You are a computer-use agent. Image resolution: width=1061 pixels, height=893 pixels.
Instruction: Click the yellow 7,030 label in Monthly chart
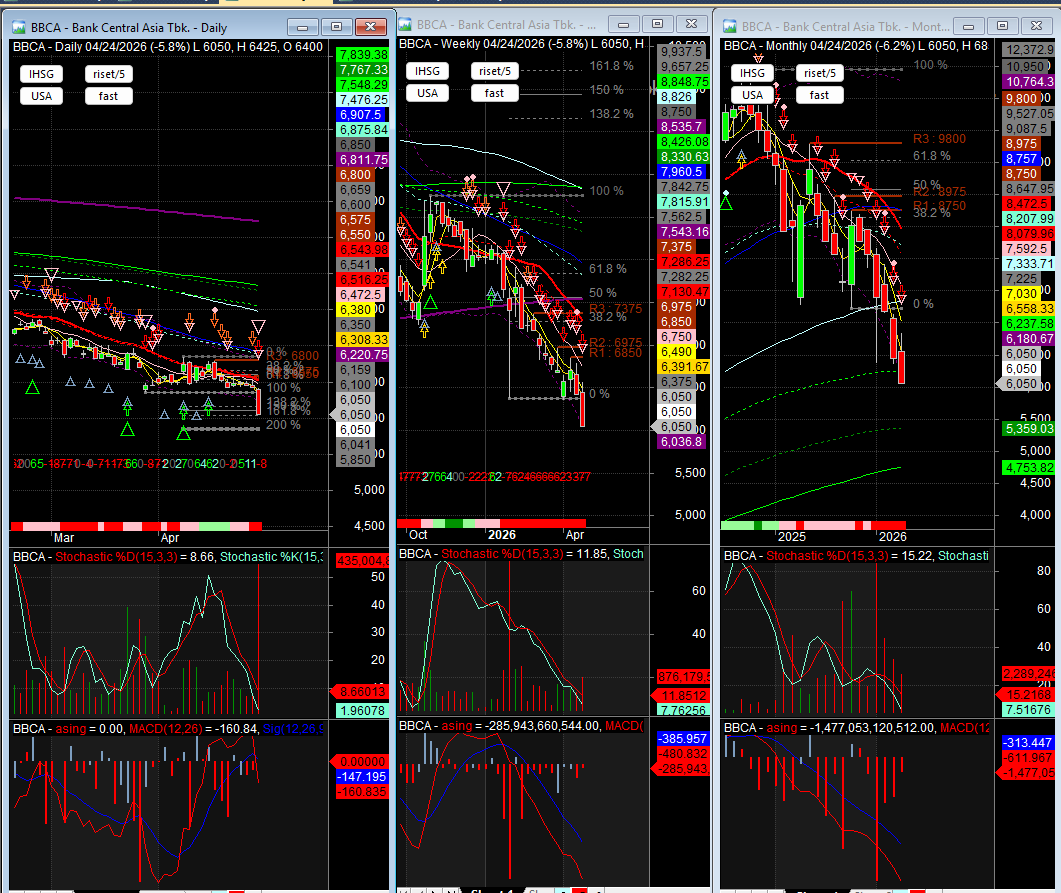1022,294
